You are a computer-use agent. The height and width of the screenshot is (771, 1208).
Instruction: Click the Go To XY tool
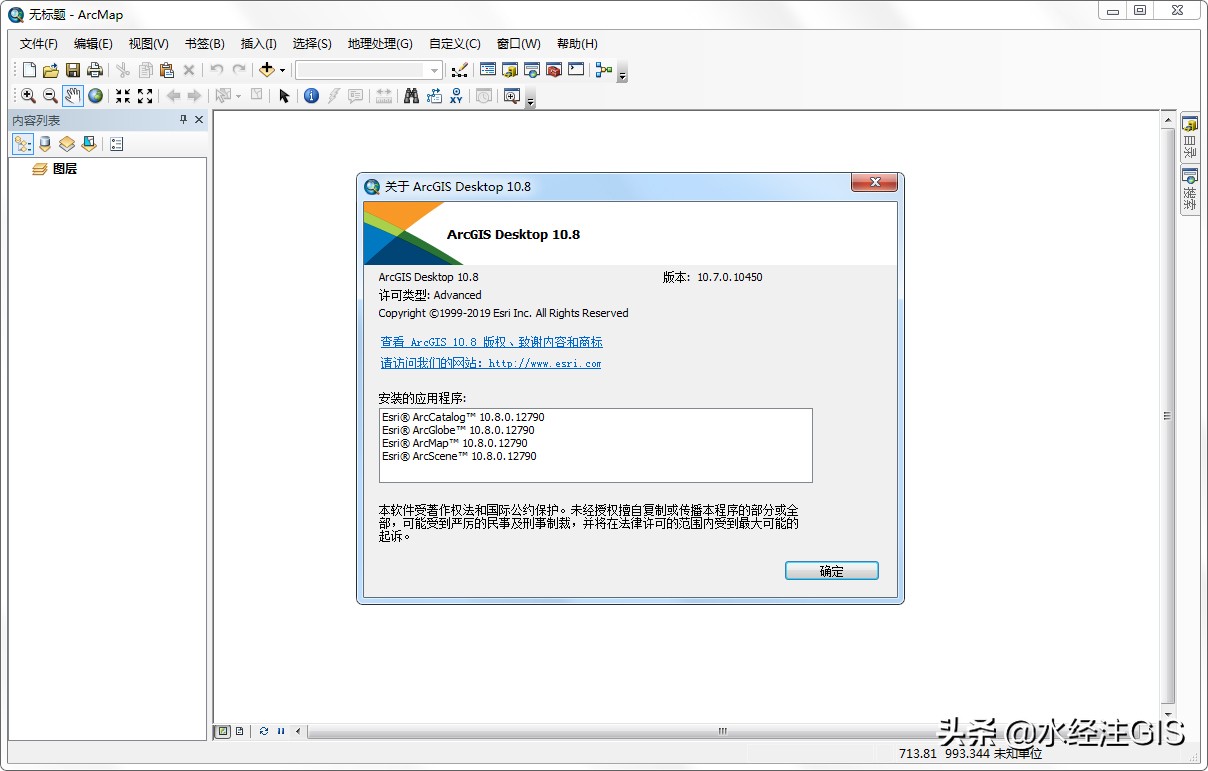pyautogui.click(x=456, y=96)
